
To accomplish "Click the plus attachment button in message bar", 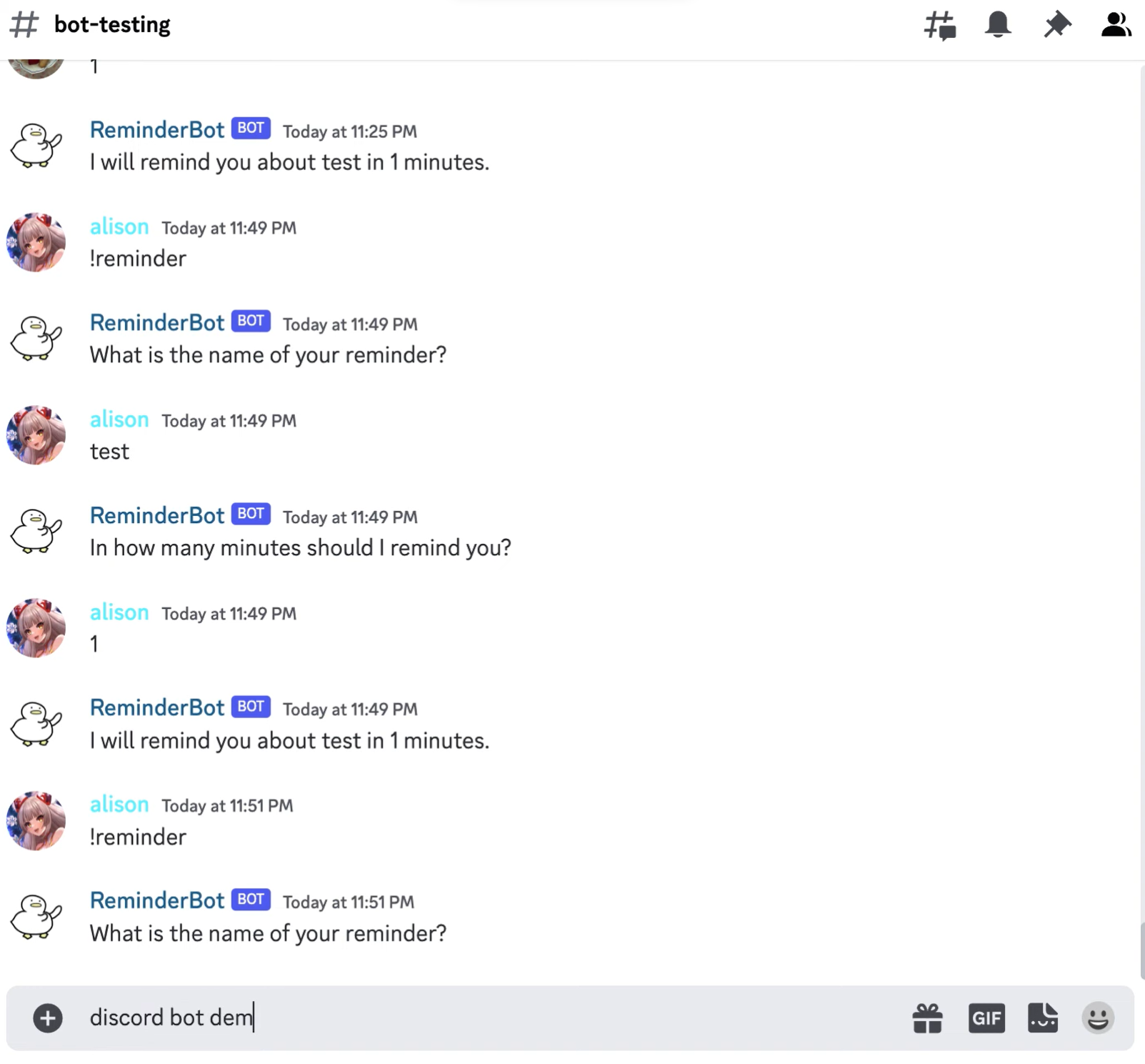I will coord(48,1018).
